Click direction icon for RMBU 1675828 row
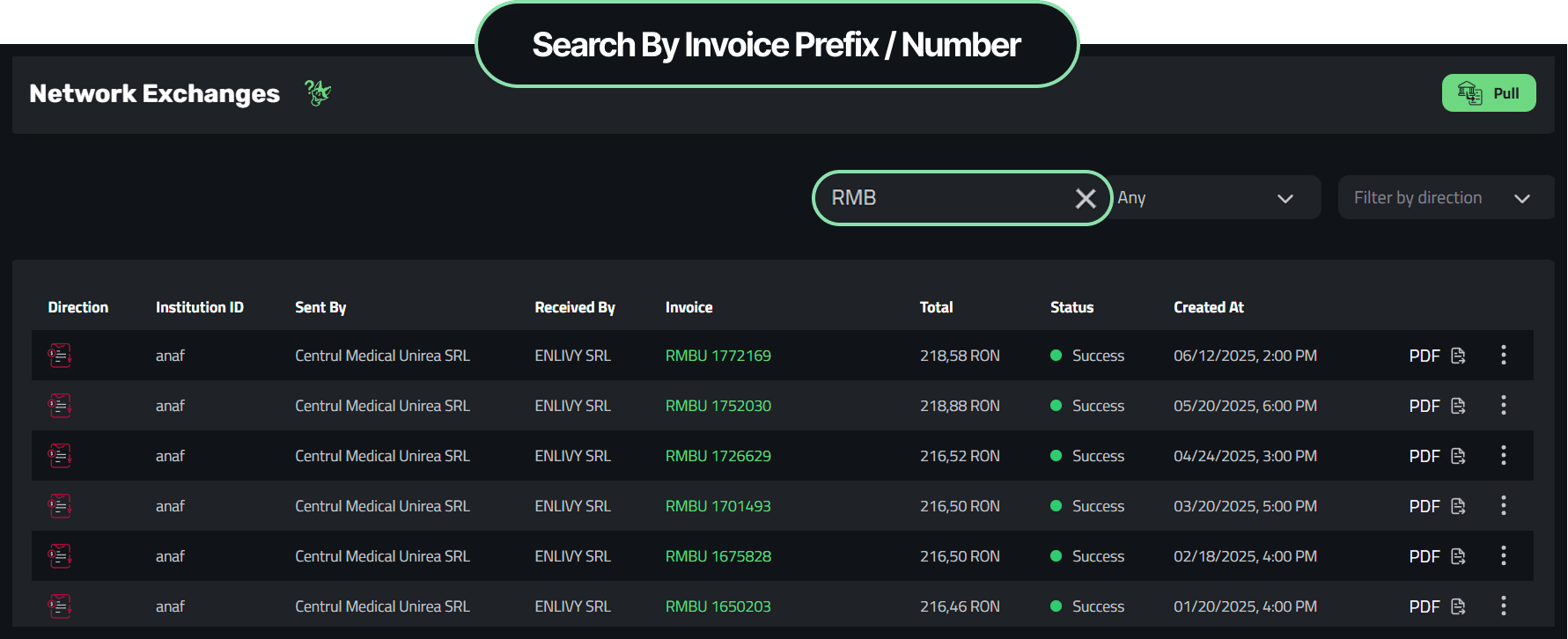The width and height of the screenshot is (1568, 639). point(60,556)
